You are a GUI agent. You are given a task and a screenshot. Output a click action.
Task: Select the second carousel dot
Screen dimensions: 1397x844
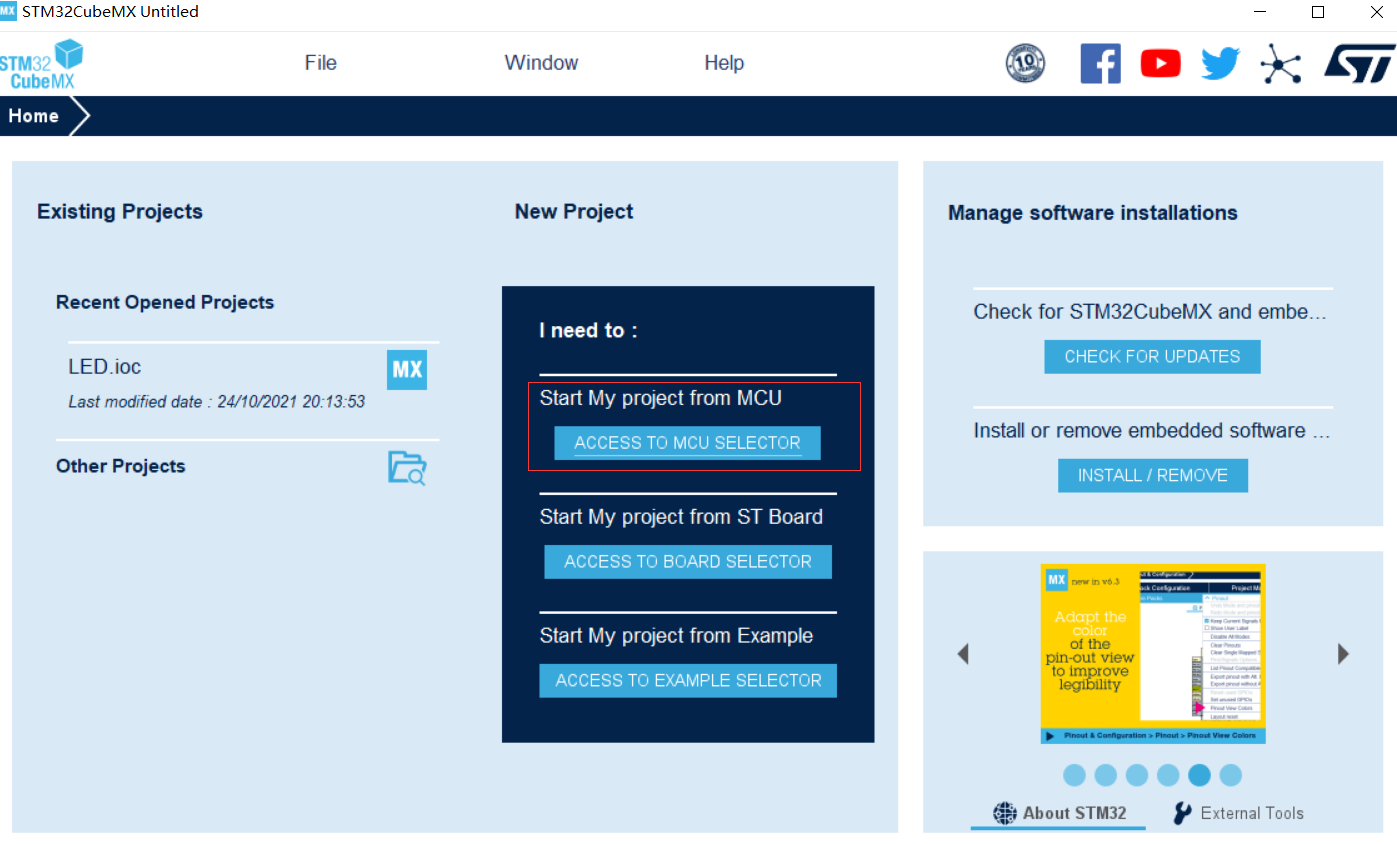1105,775
